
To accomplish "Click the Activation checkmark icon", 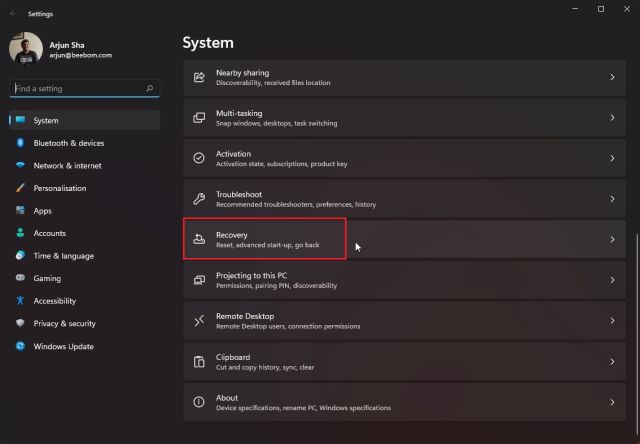I will pos(199,158).
